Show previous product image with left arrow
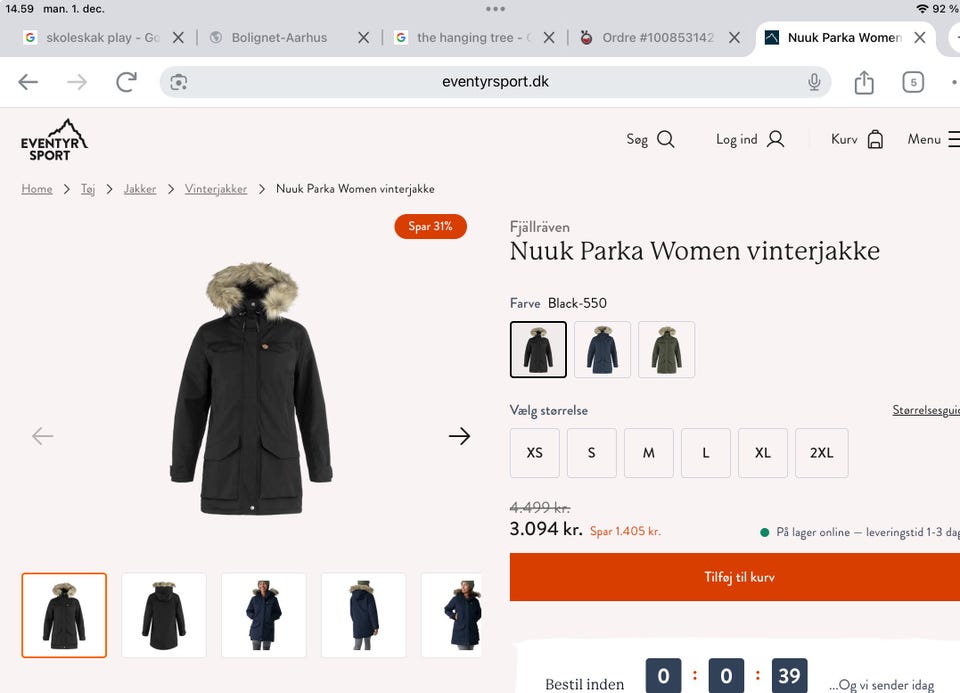960x693 pixels. pyautogui.click(x=42, y=436)
